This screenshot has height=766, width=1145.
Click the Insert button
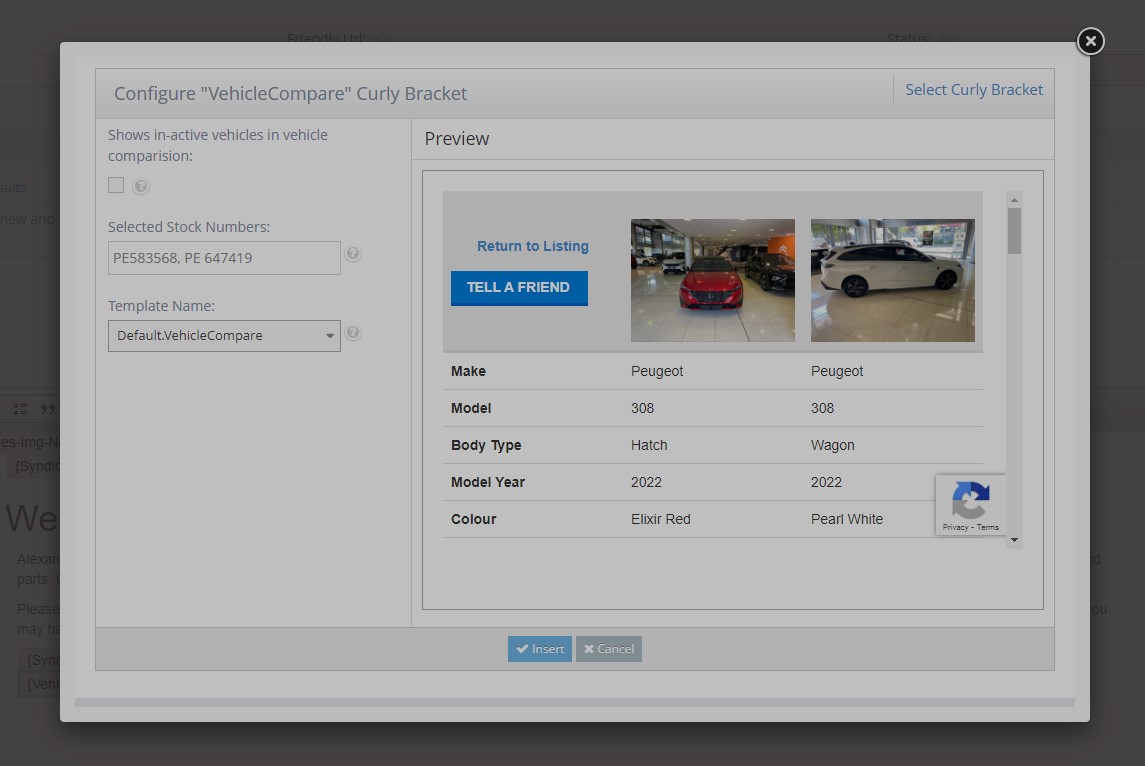point(539,648)
